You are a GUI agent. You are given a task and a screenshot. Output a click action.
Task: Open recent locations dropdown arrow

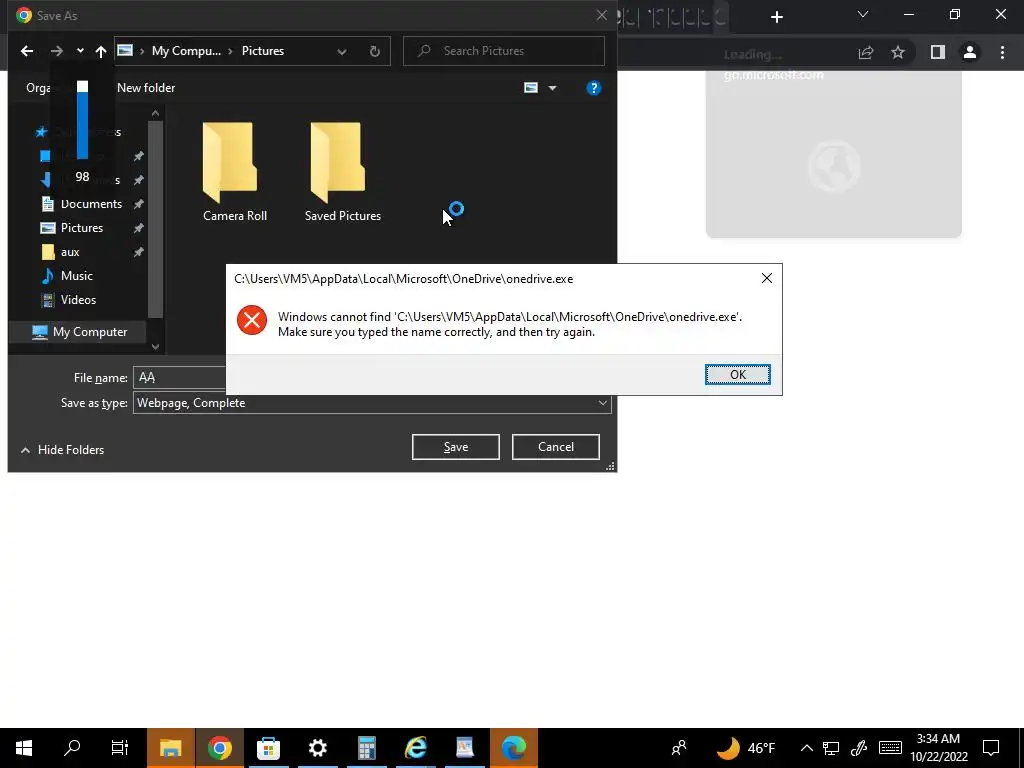pyautogui.click(x=80, y=51)
